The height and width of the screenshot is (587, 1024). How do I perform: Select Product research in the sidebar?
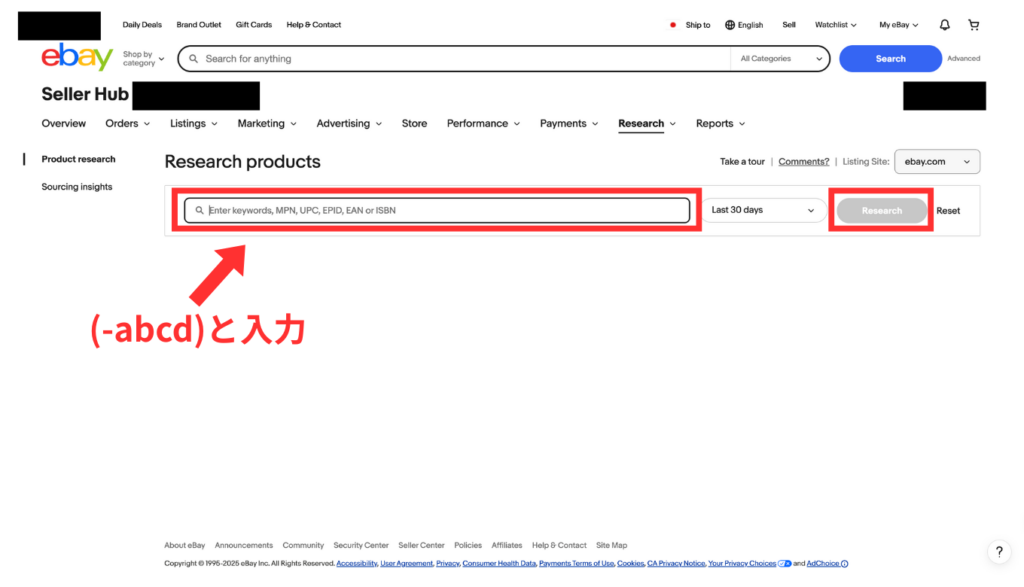[x=78, y=159]
